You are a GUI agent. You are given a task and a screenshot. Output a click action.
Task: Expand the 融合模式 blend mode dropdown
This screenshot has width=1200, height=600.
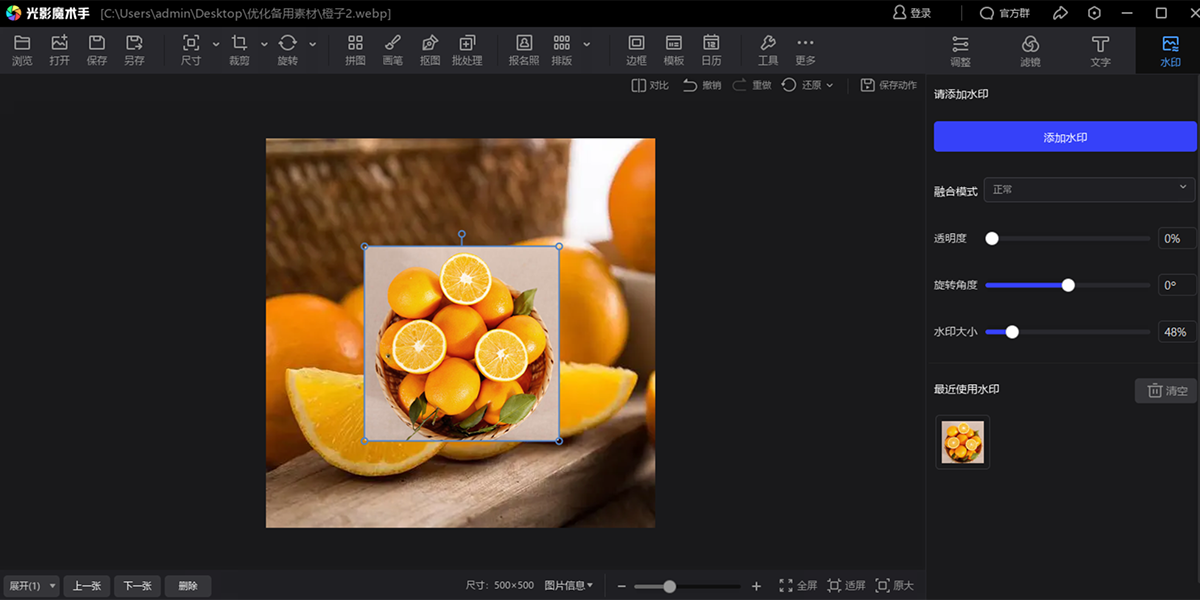click(x=1090, y=189)
